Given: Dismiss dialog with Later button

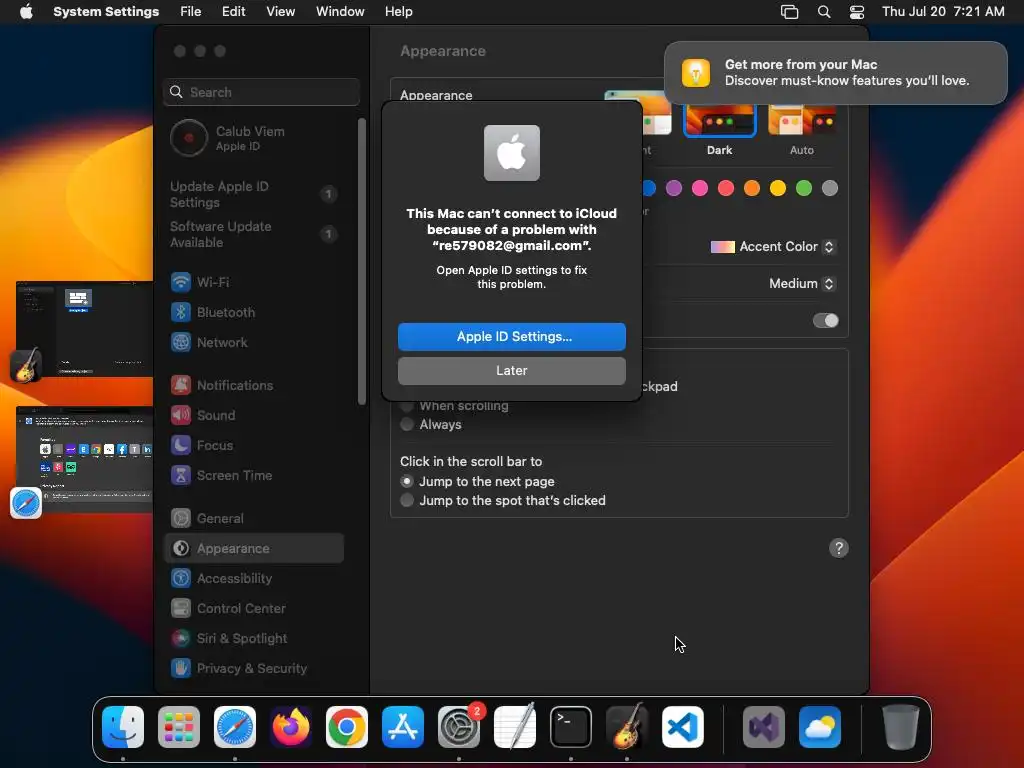Looking at the screenshot, I should click(512, 370).
